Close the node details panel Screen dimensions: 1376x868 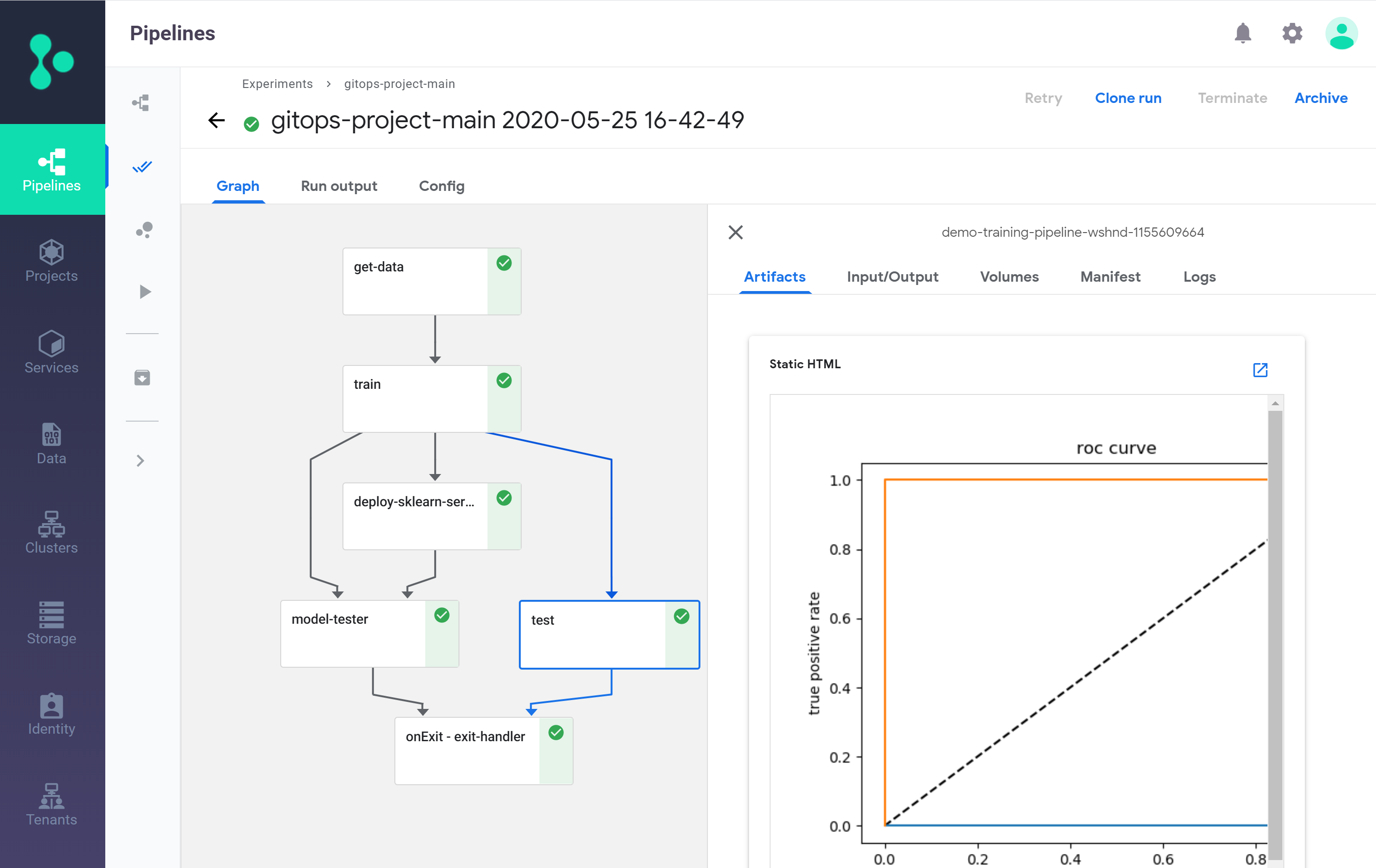735,232
